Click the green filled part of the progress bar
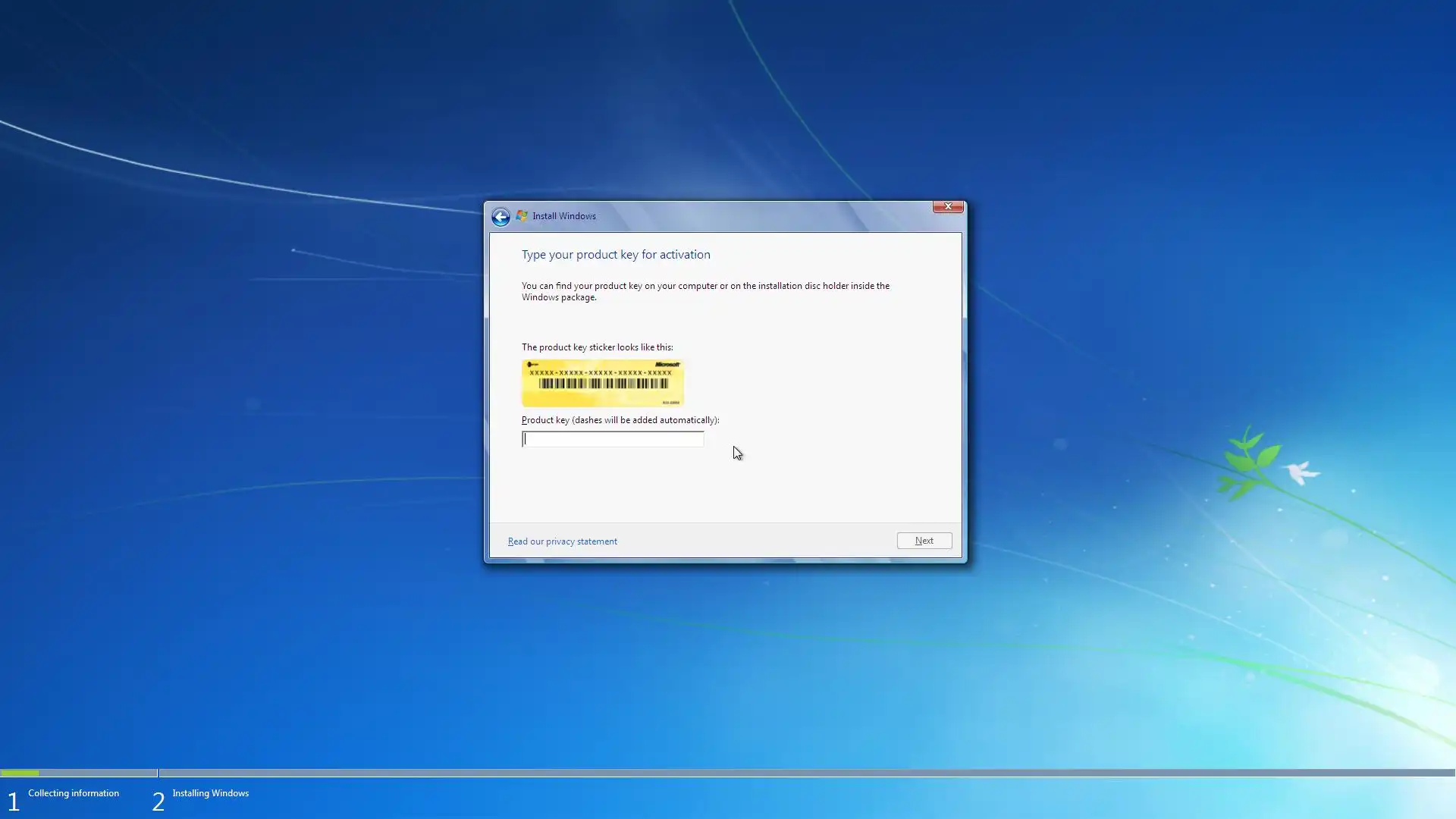The image size is (1456, 819). coord(20,773)
